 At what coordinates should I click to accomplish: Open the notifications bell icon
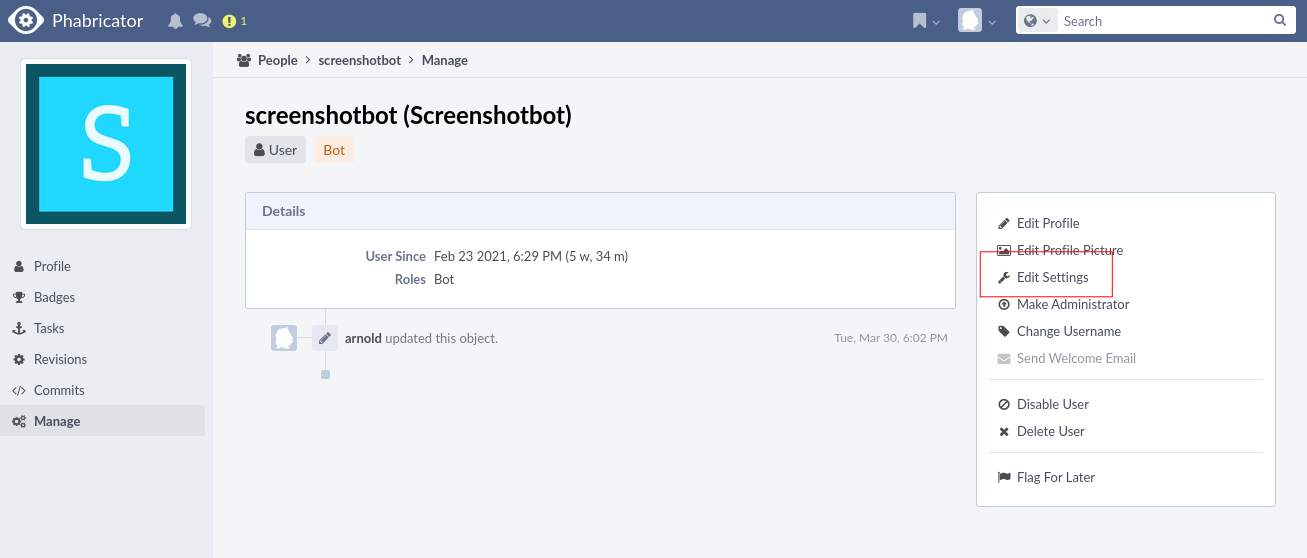pos(176,21)
